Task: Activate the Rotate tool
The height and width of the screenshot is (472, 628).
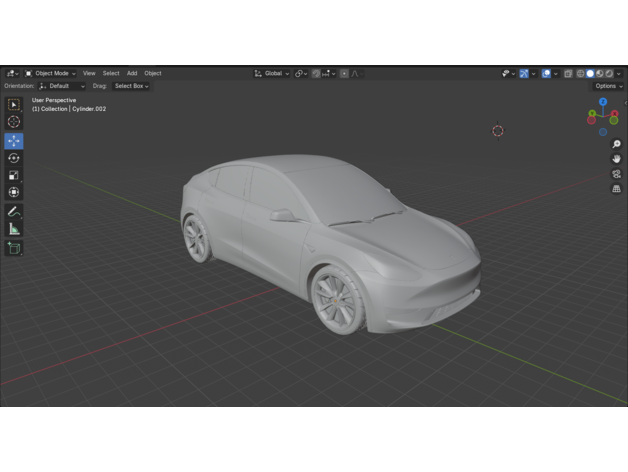Action: pyautogui.click(x=14, y=158)
